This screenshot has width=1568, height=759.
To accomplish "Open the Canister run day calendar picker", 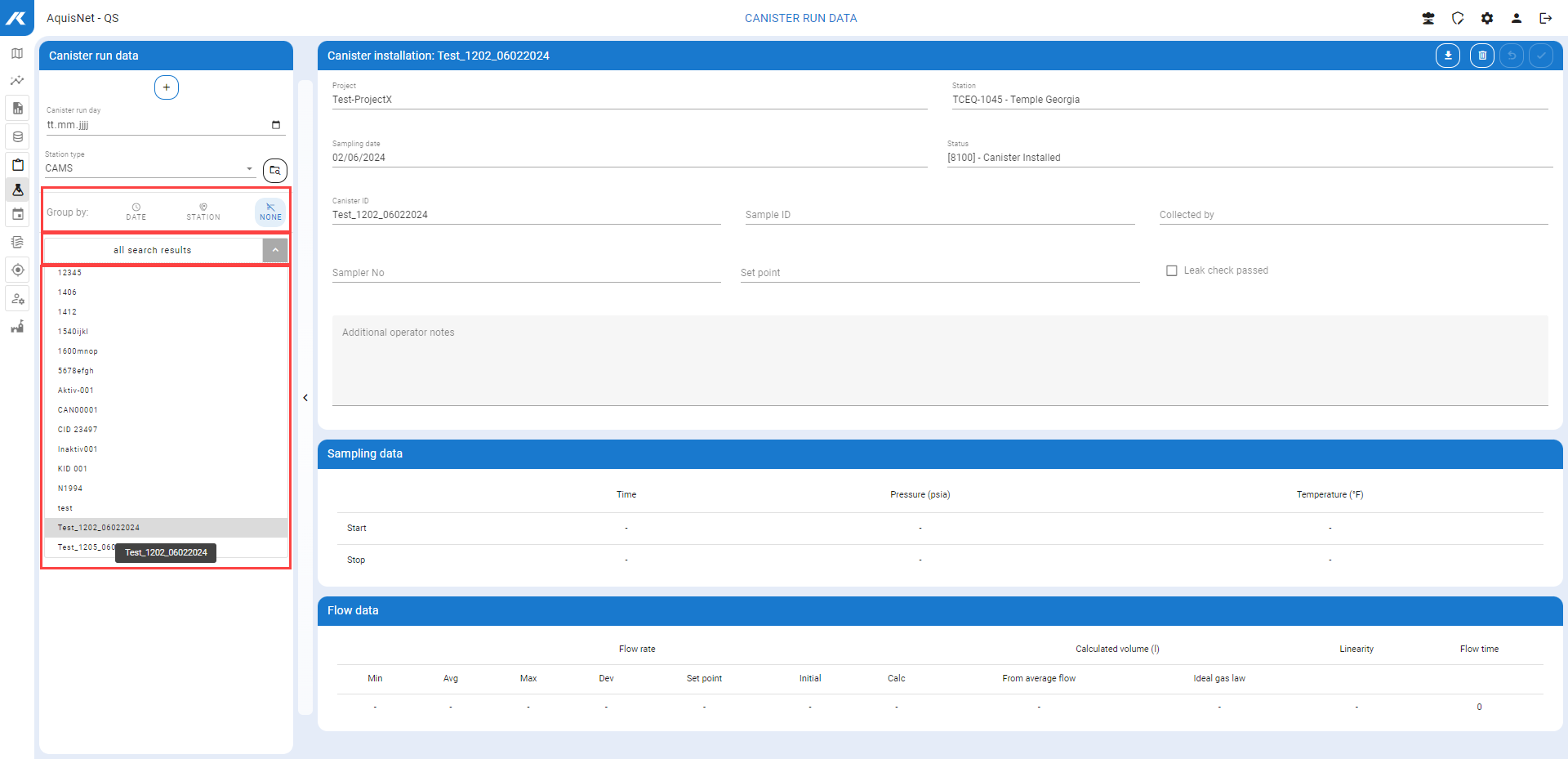I will [x=276, y=125].
